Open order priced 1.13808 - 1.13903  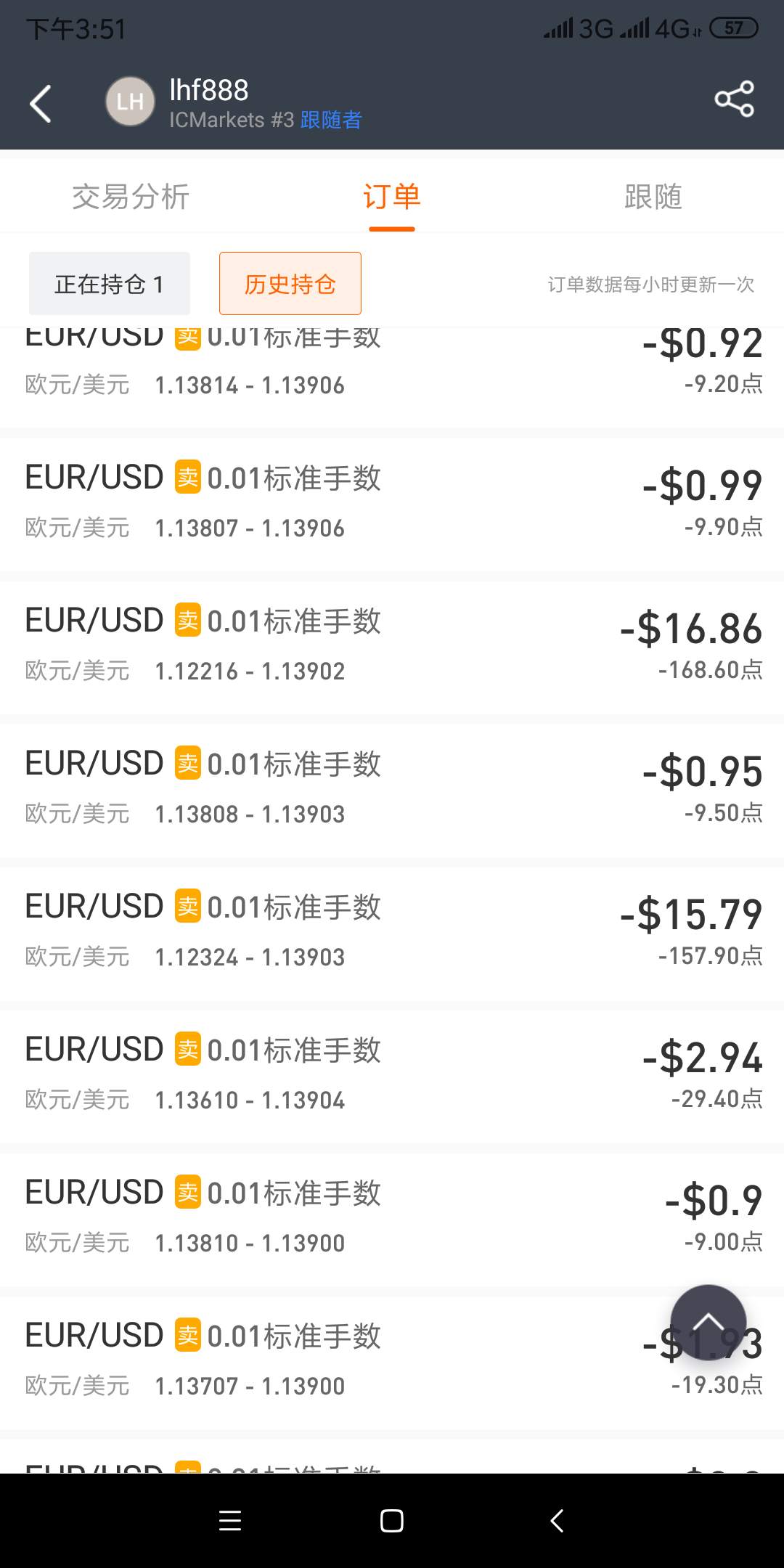[392, 788]
